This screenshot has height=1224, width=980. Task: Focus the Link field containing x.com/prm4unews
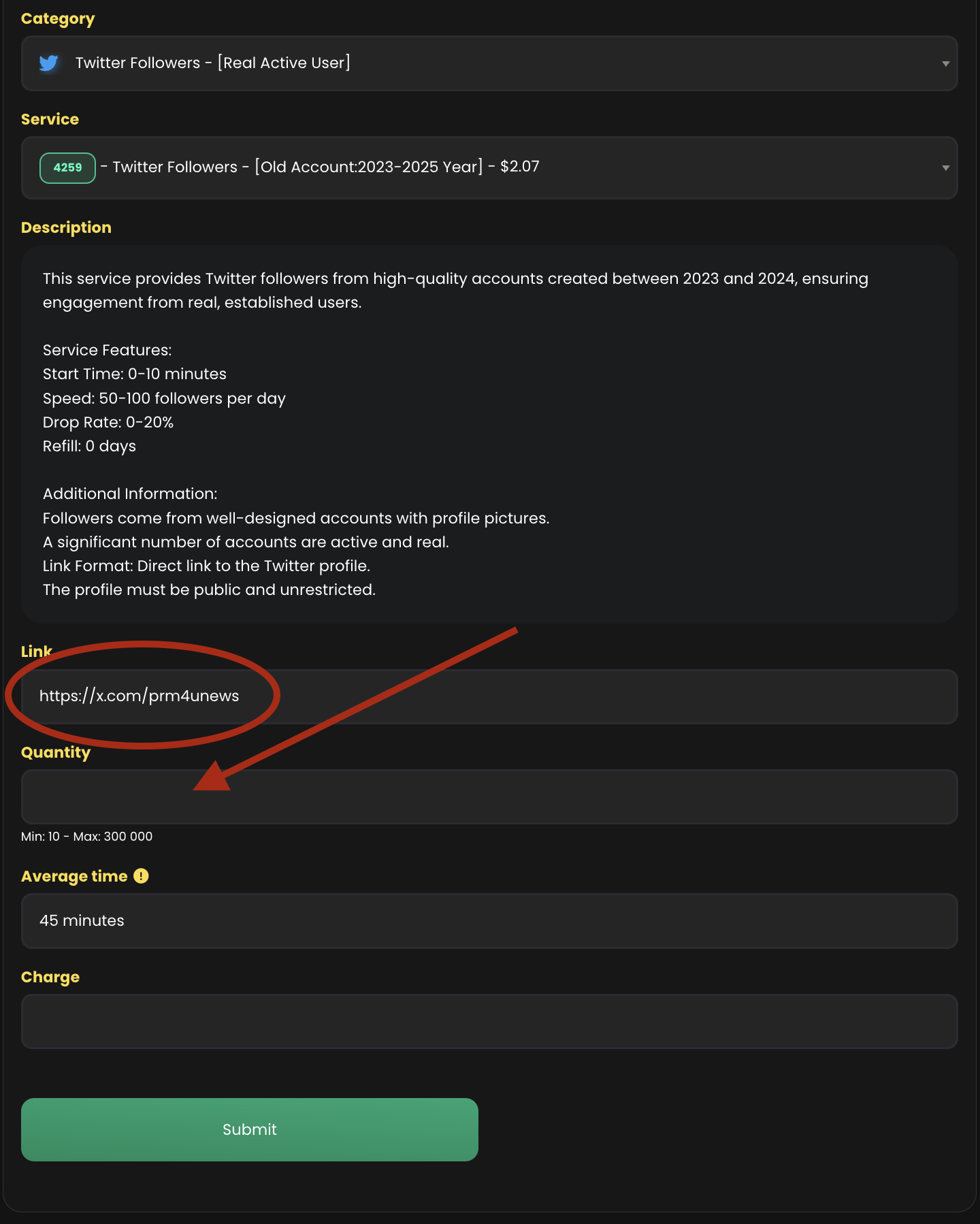tap(489, 696)
